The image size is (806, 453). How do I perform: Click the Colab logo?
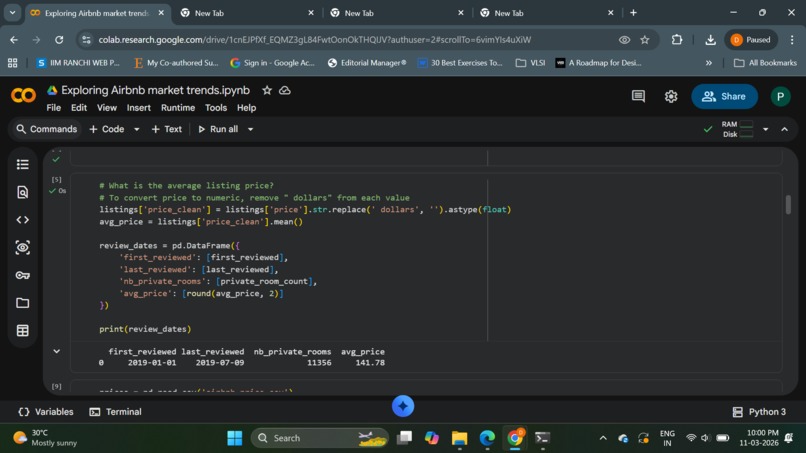[x=23, y=95]
